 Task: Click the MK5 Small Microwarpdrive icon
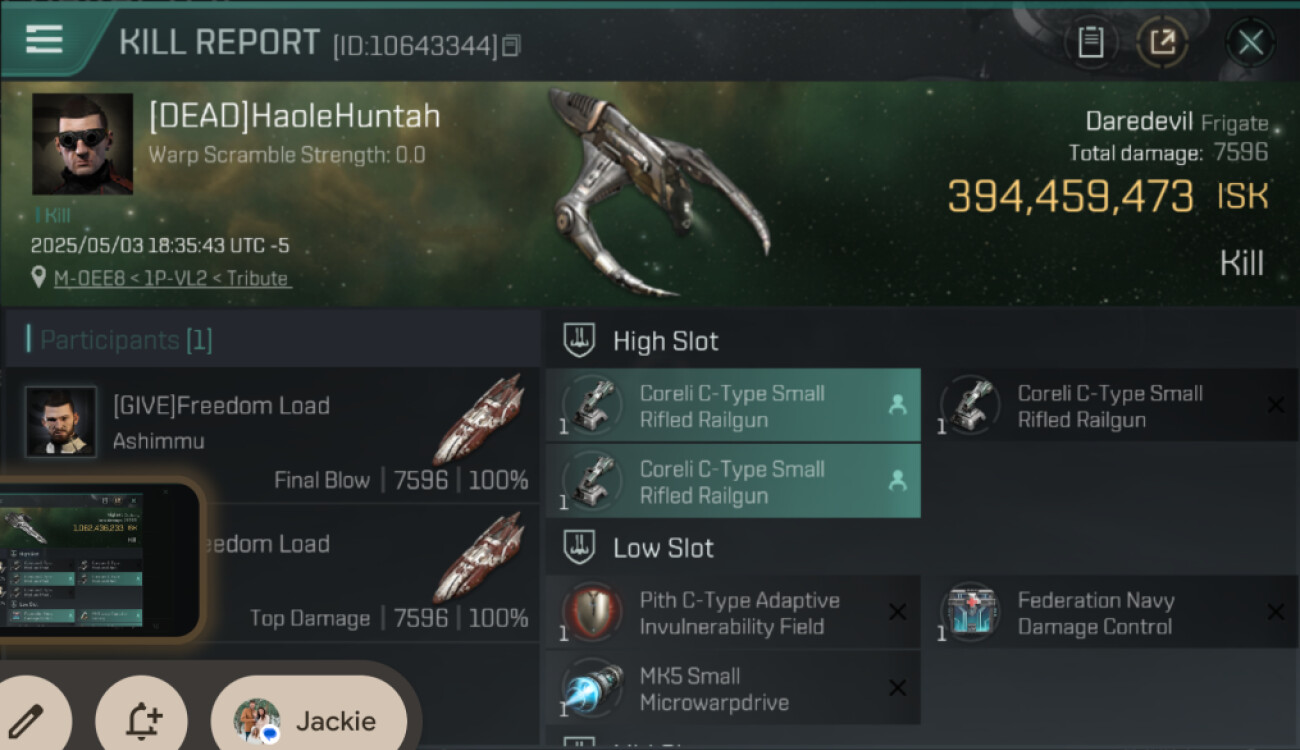(x=592, y=687)
